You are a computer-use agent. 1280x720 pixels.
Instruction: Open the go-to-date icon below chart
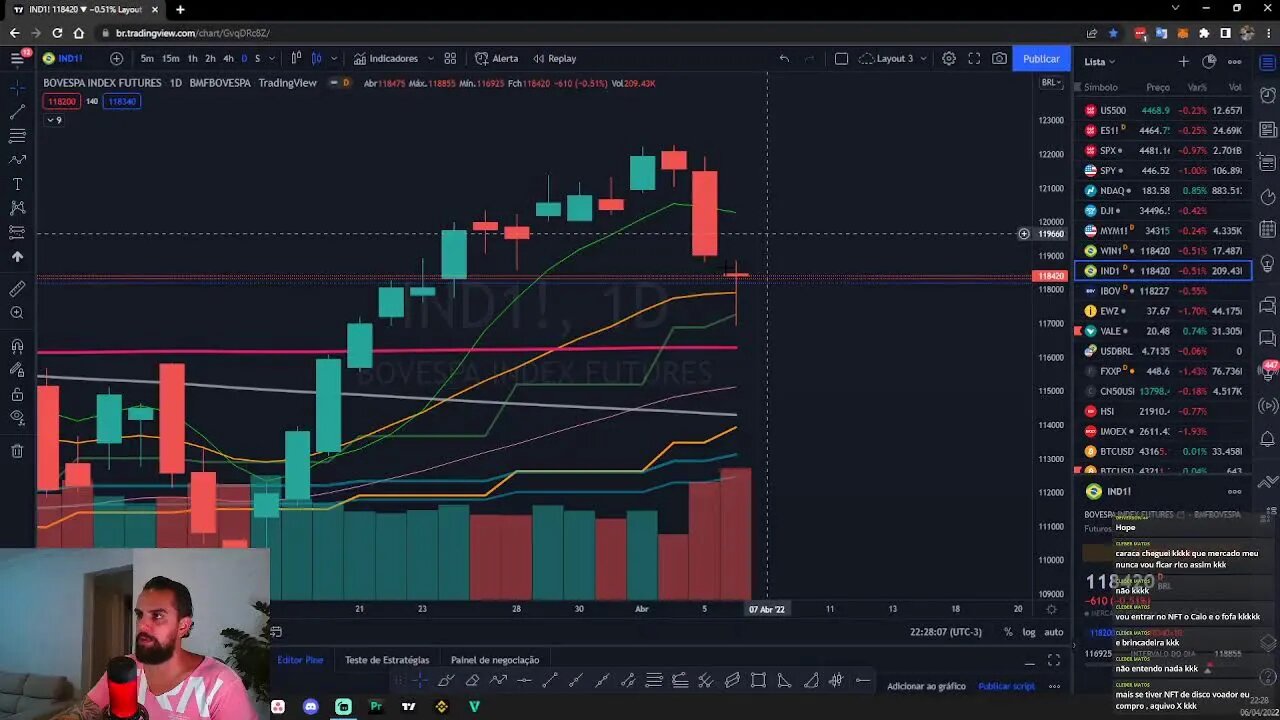click(x=276, y=632)
